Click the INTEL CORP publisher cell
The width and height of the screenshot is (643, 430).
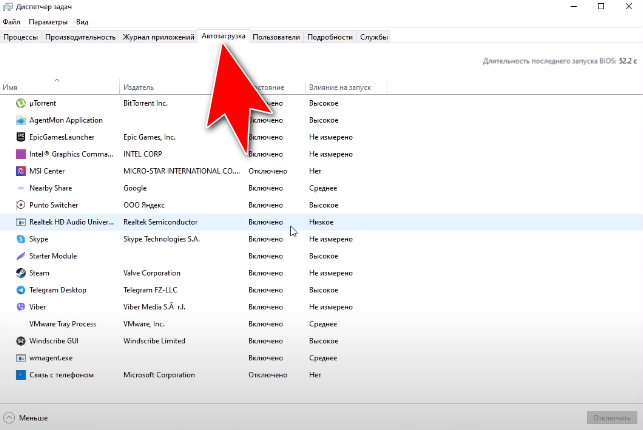click(143, 154)
